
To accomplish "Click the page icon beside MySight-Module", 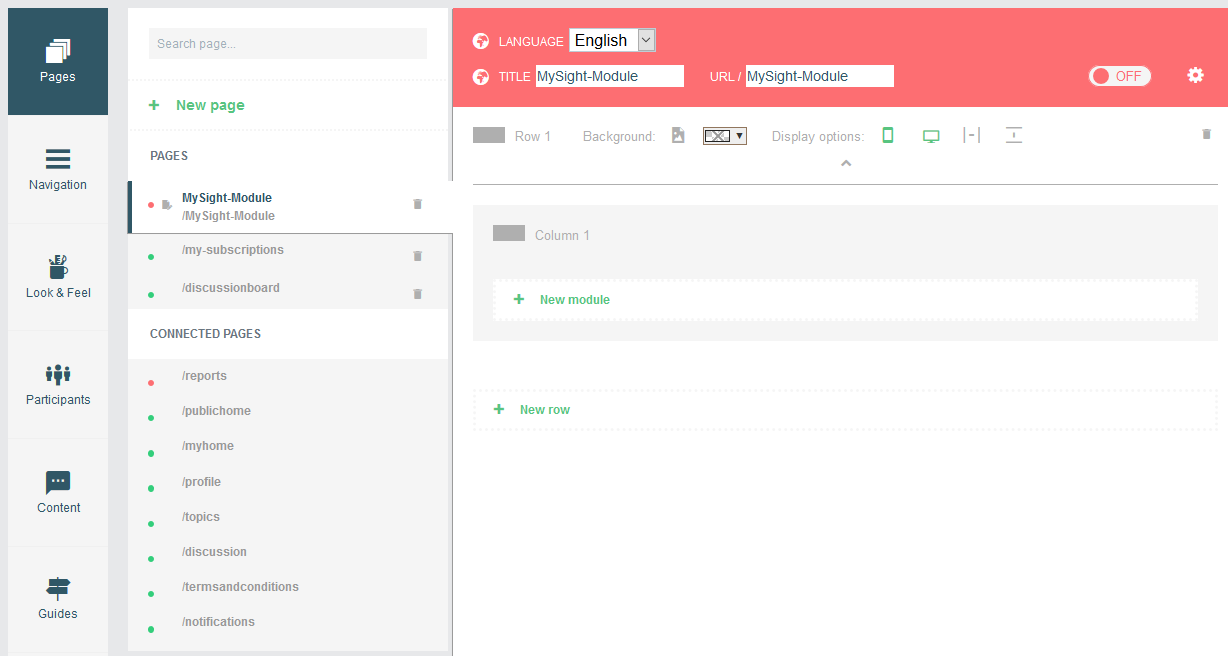I will click(x=167, y=205).
